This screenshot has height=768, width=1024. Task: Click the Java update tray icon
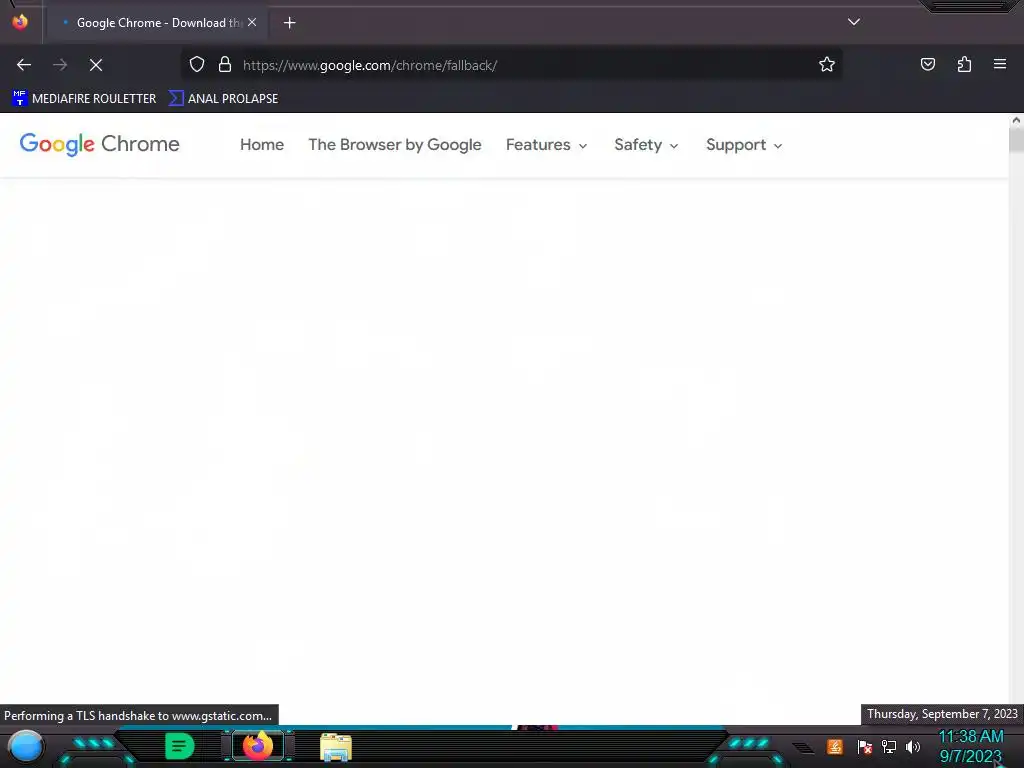[835, 746]
